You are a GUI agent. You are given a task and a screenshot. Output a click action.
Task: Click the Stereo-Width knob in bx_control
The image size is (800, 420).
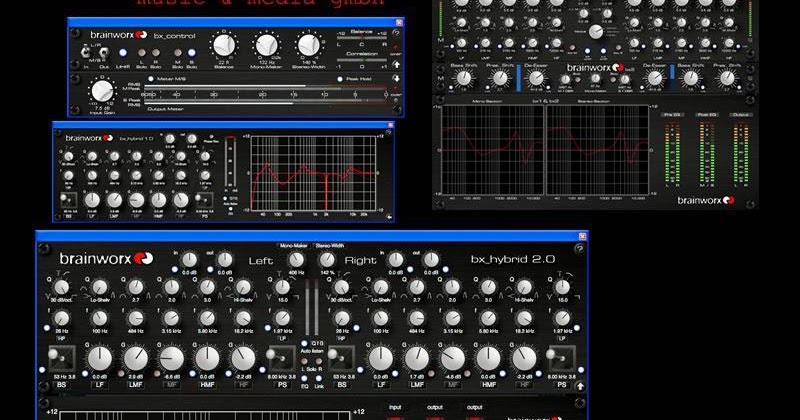(309, 45)
